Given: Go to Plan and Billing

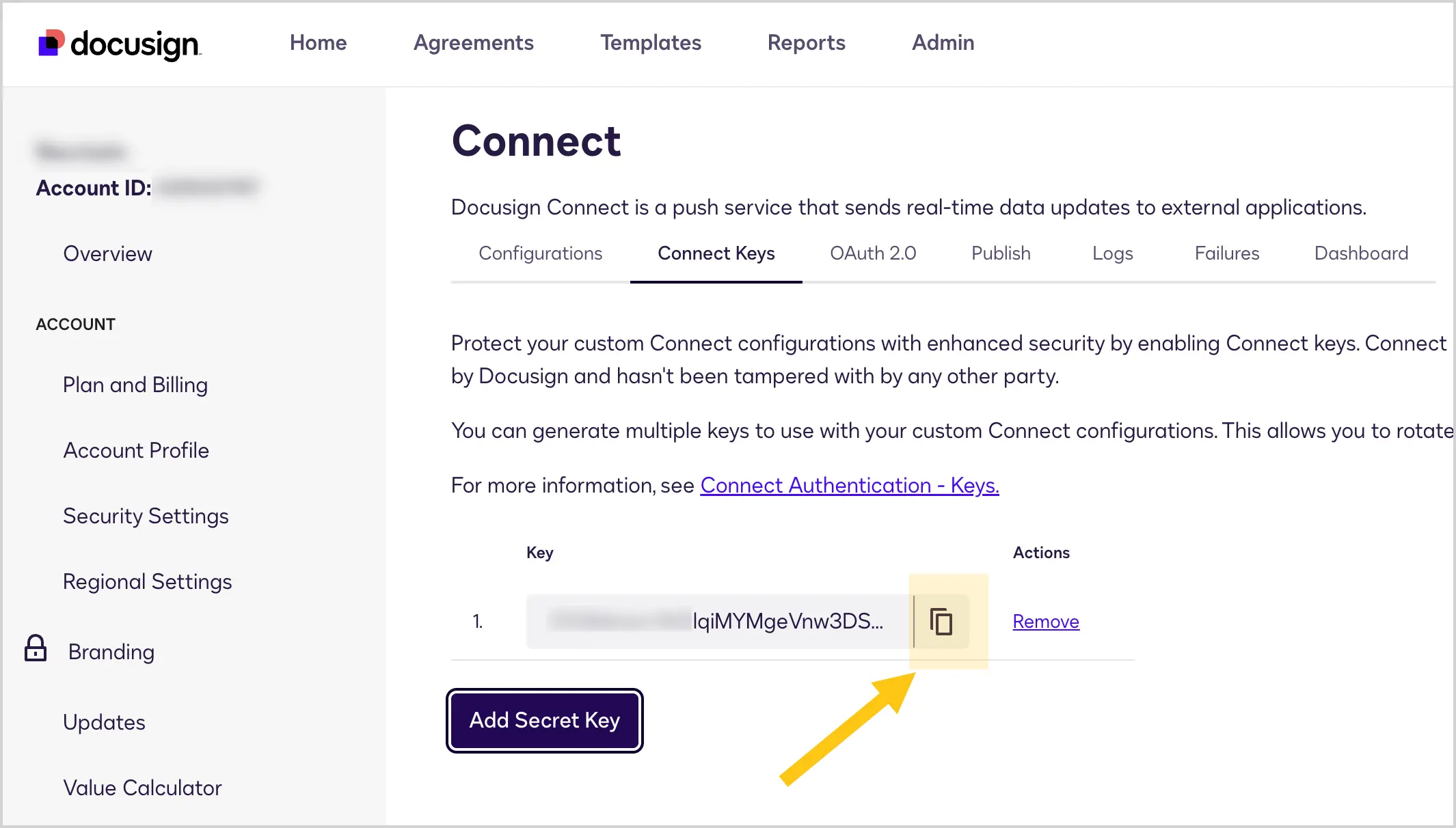Looking at the screenshot, I should pos(135,385).
